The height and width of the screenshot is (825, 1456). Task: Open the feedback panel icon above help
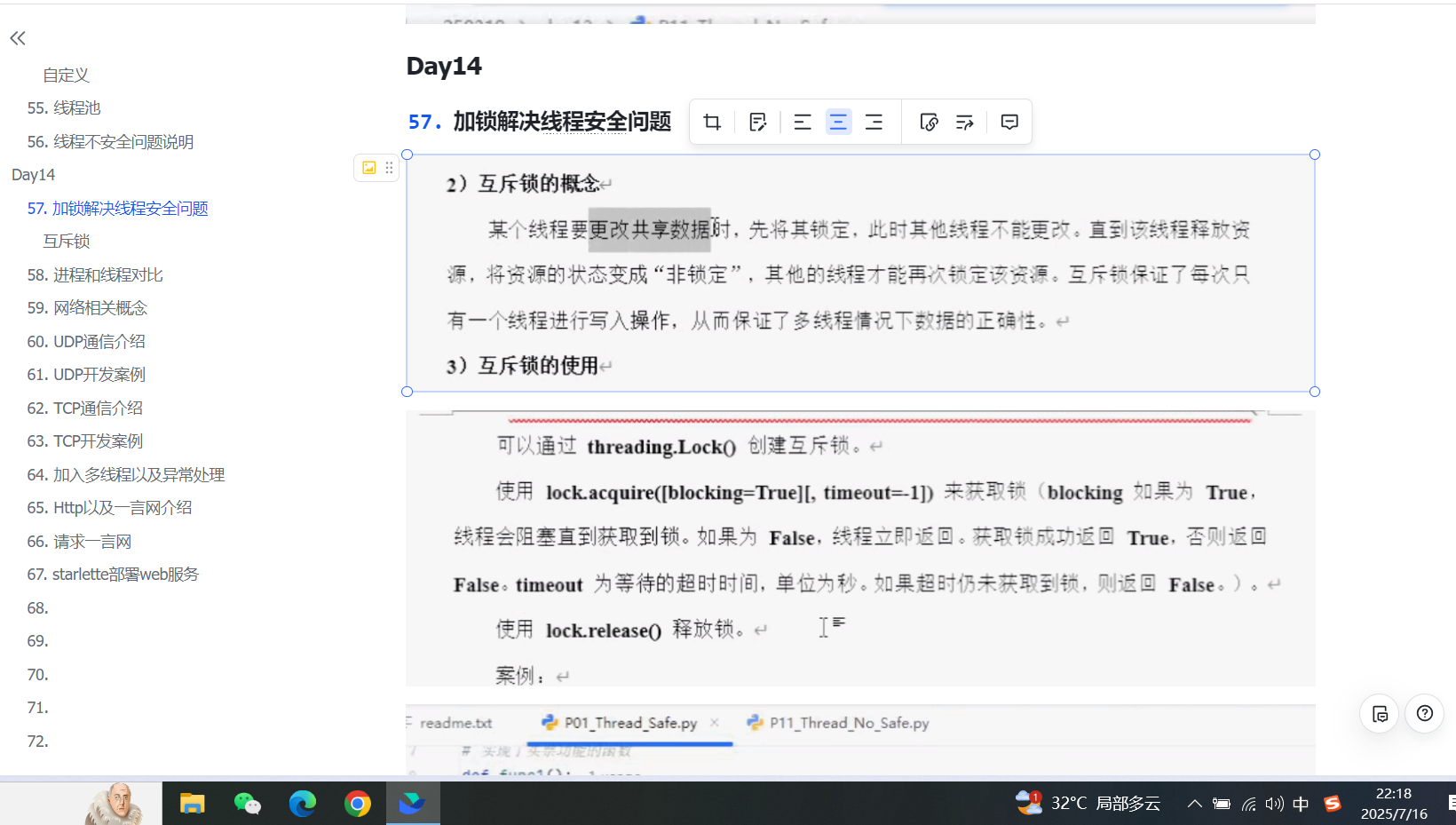click(x=1379, y=713)
